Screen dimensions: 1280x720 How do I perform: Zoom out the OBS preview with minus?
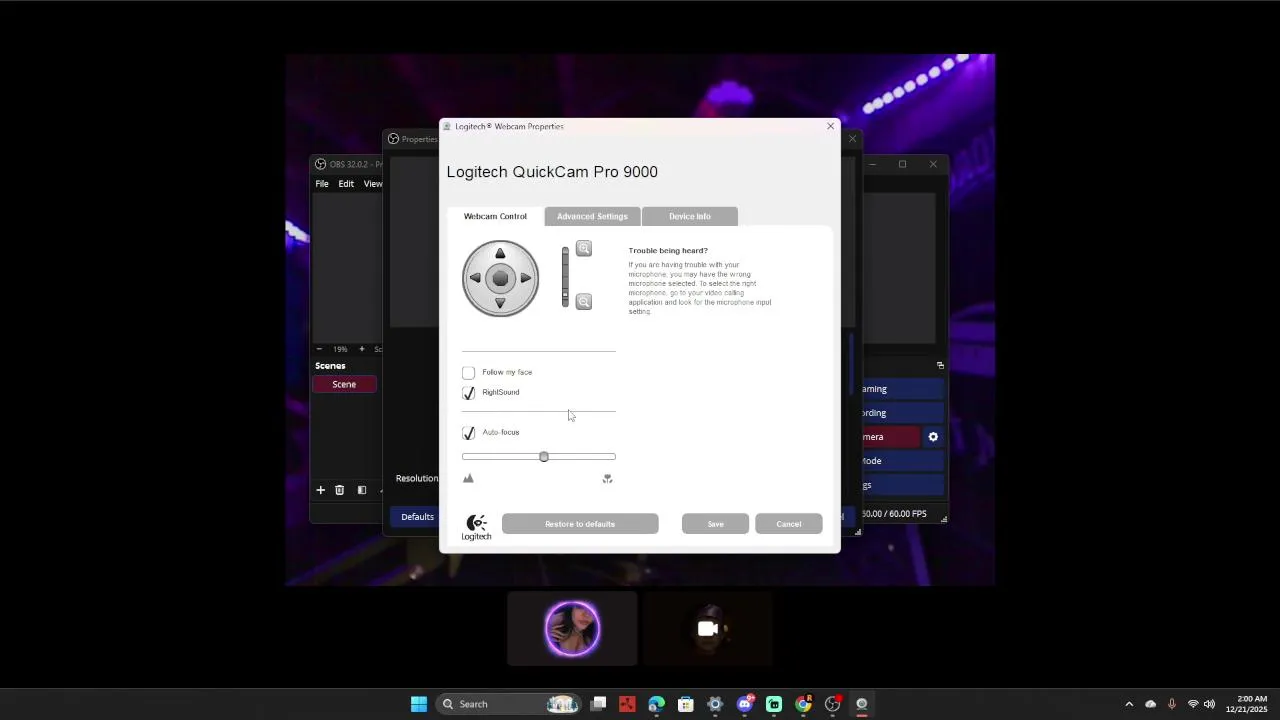point(319,349)
